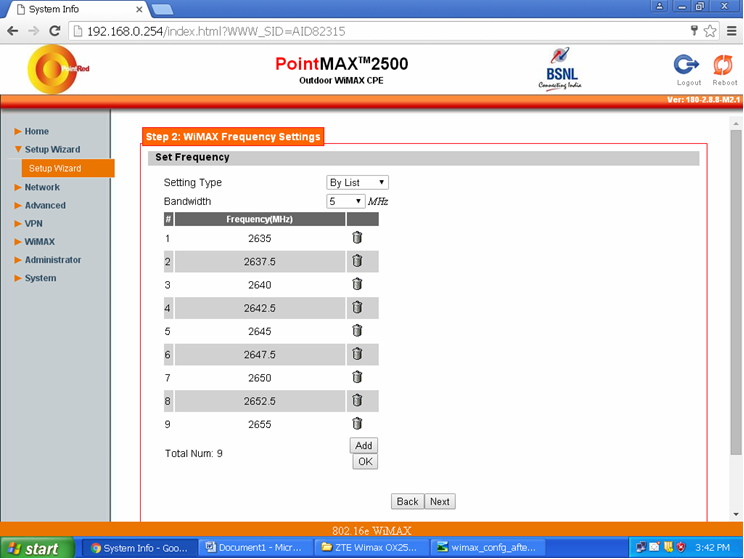Expand the Network menu

[x=42, y=187]
